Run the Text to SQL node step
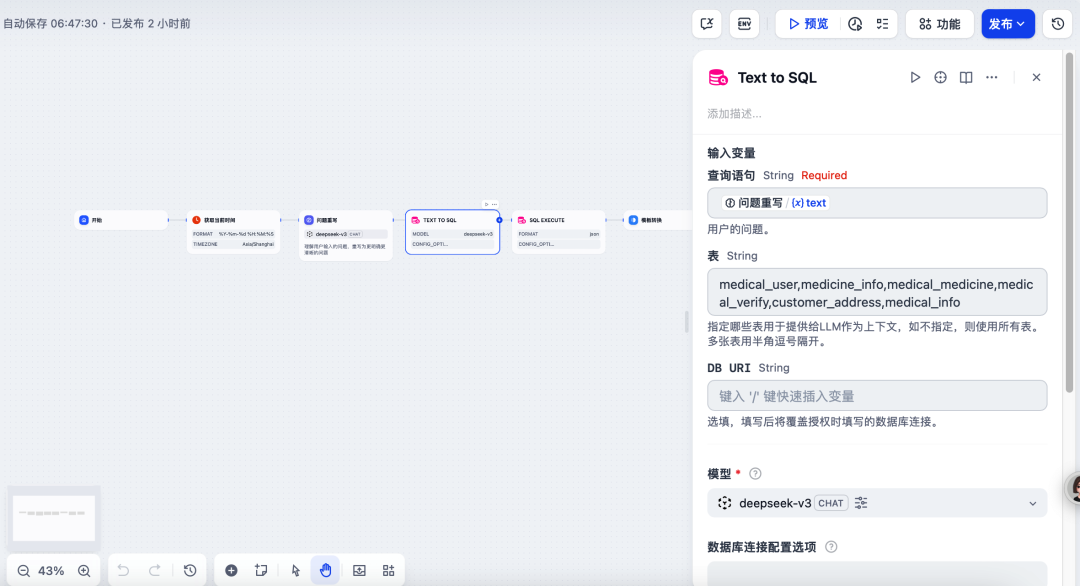Viewport: 1080px width, 586px height. pos(915,77)
